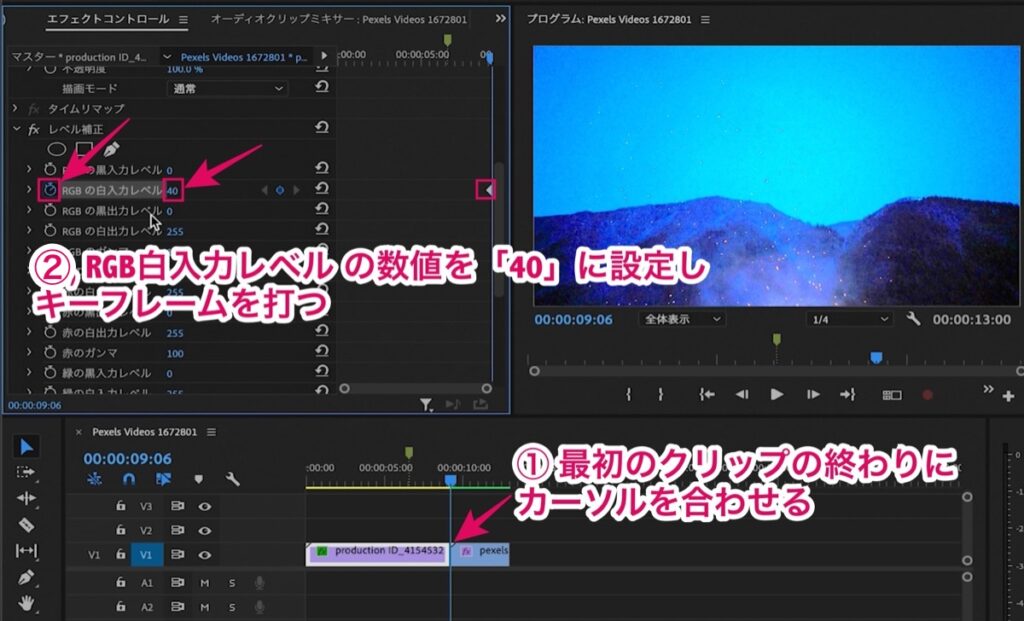
Task: Step back one frame in program monitor
Action: pos(742,394)
